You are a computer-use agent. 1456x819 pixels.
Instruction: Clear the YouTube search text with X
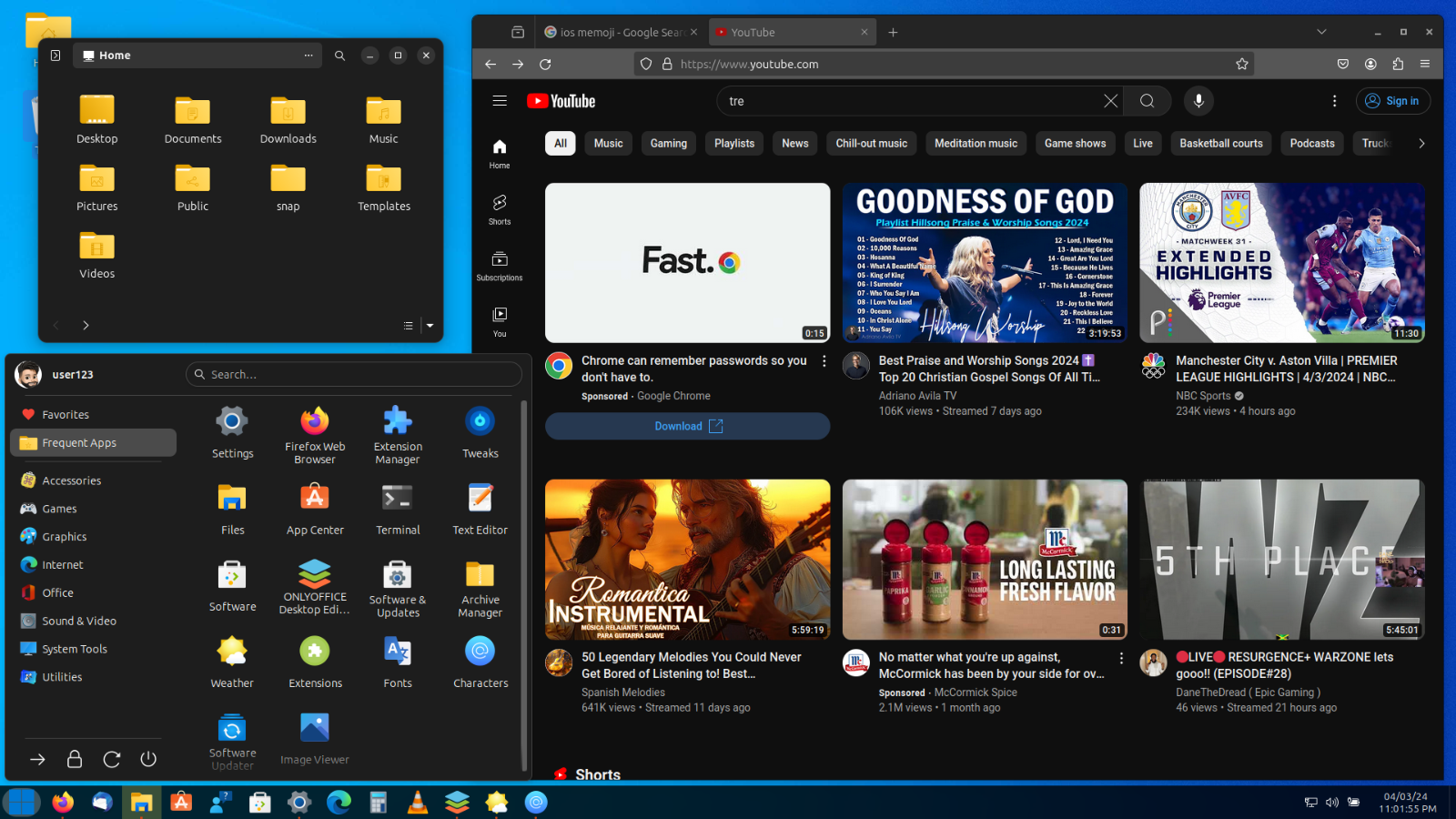(1110, 101)
